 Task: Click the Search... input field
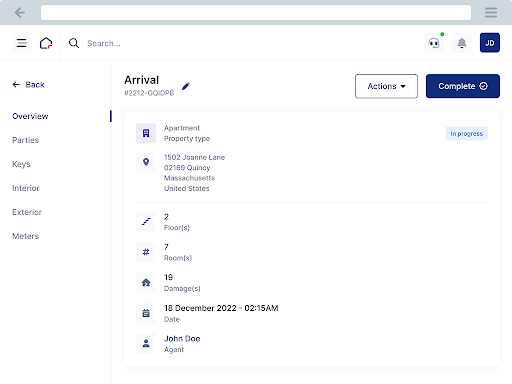pos(104,43)
